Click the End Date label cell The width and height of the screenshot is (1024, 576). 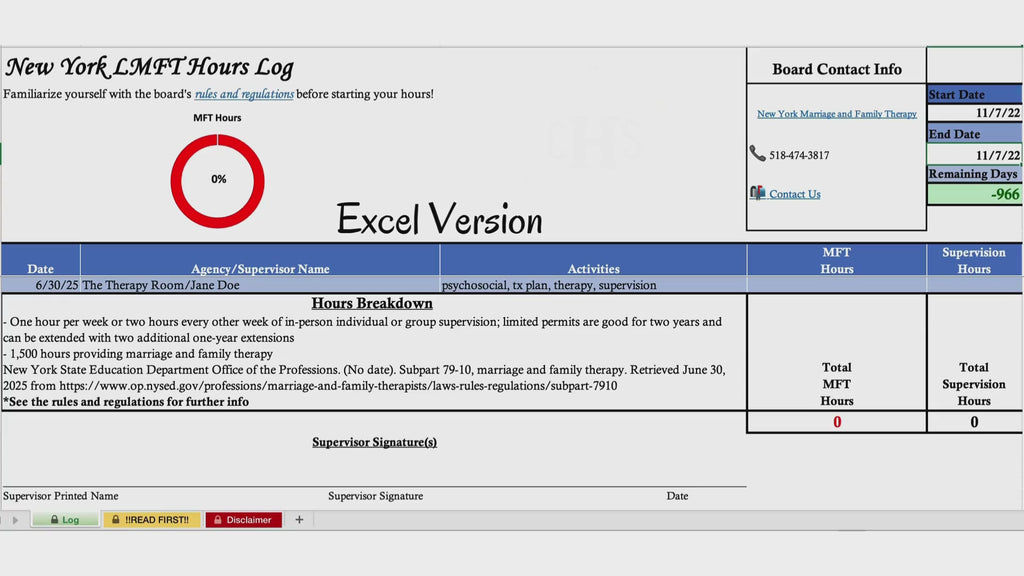coord(974,134)
